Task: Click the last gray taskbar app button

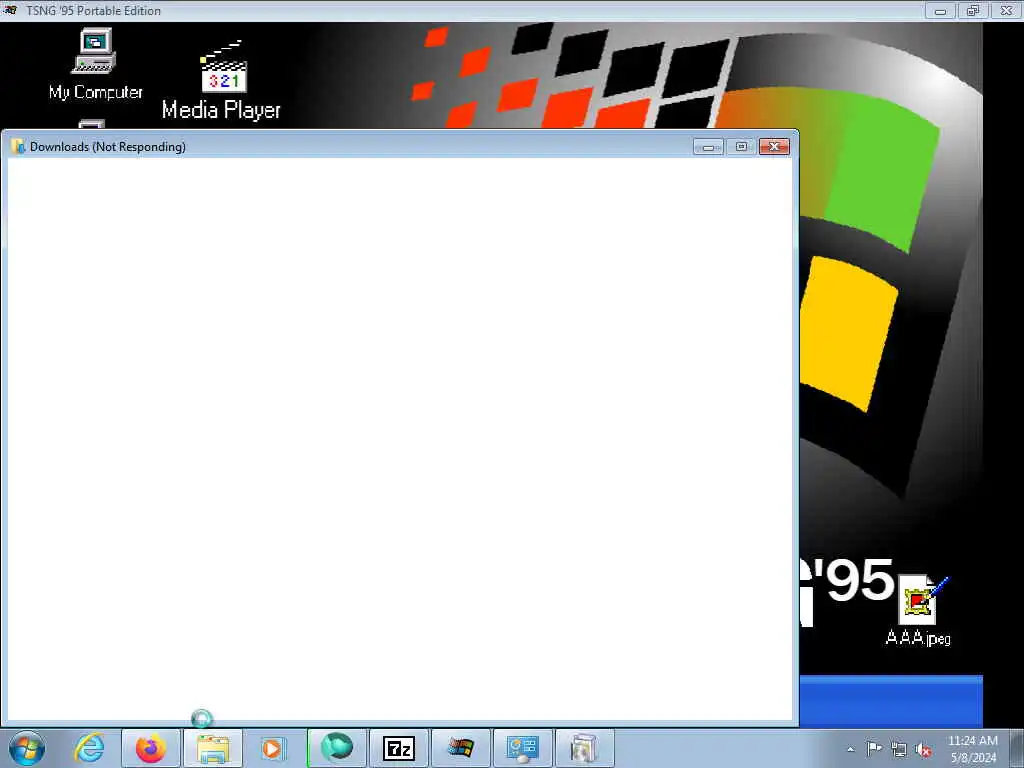Action: point(584,748)
